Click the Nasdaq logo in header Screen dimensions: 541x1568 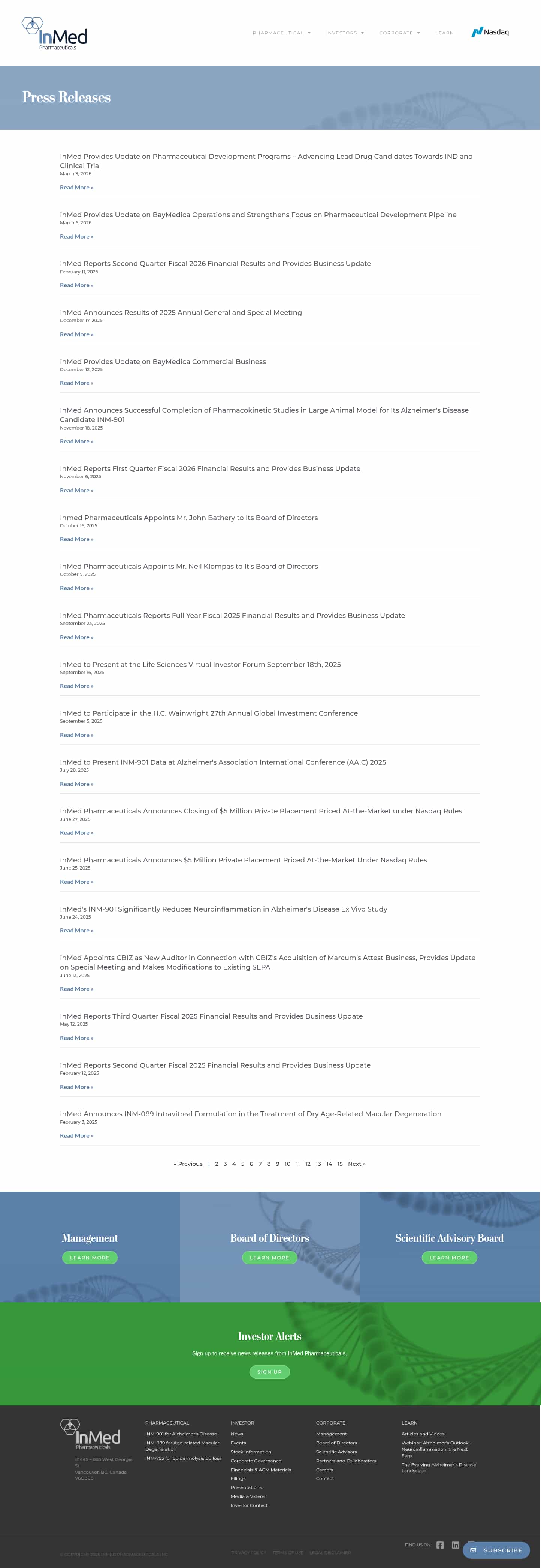[x=490, y=32]
